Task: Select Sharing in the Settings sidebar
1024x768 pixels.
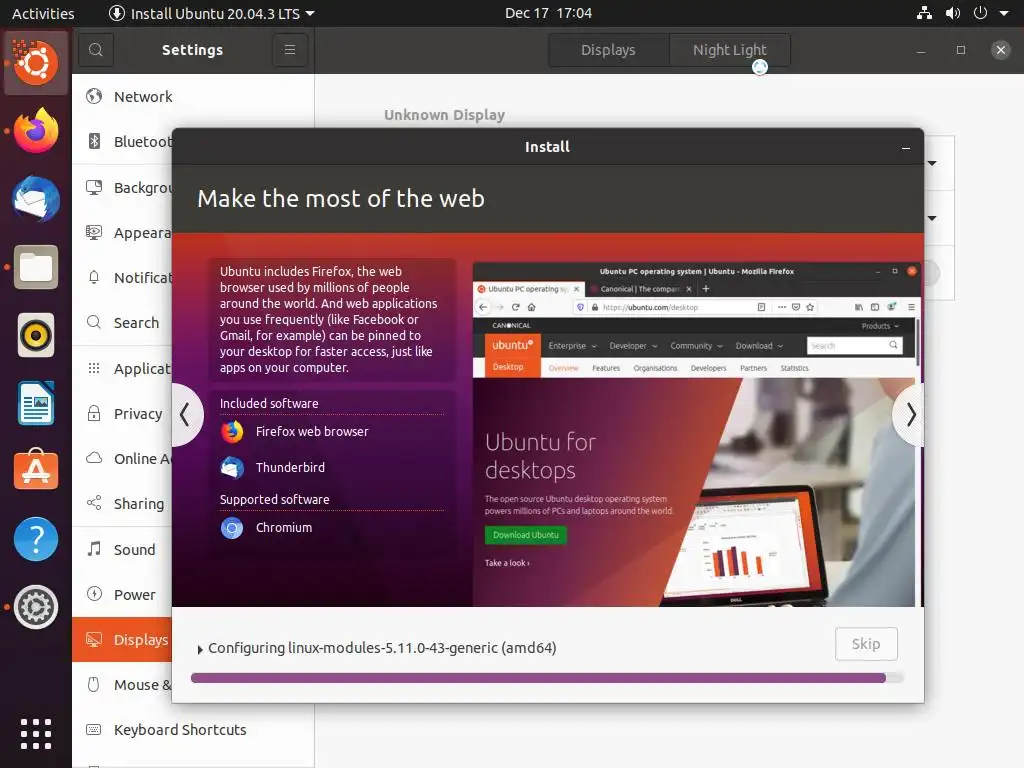Action: coord(122,504)
